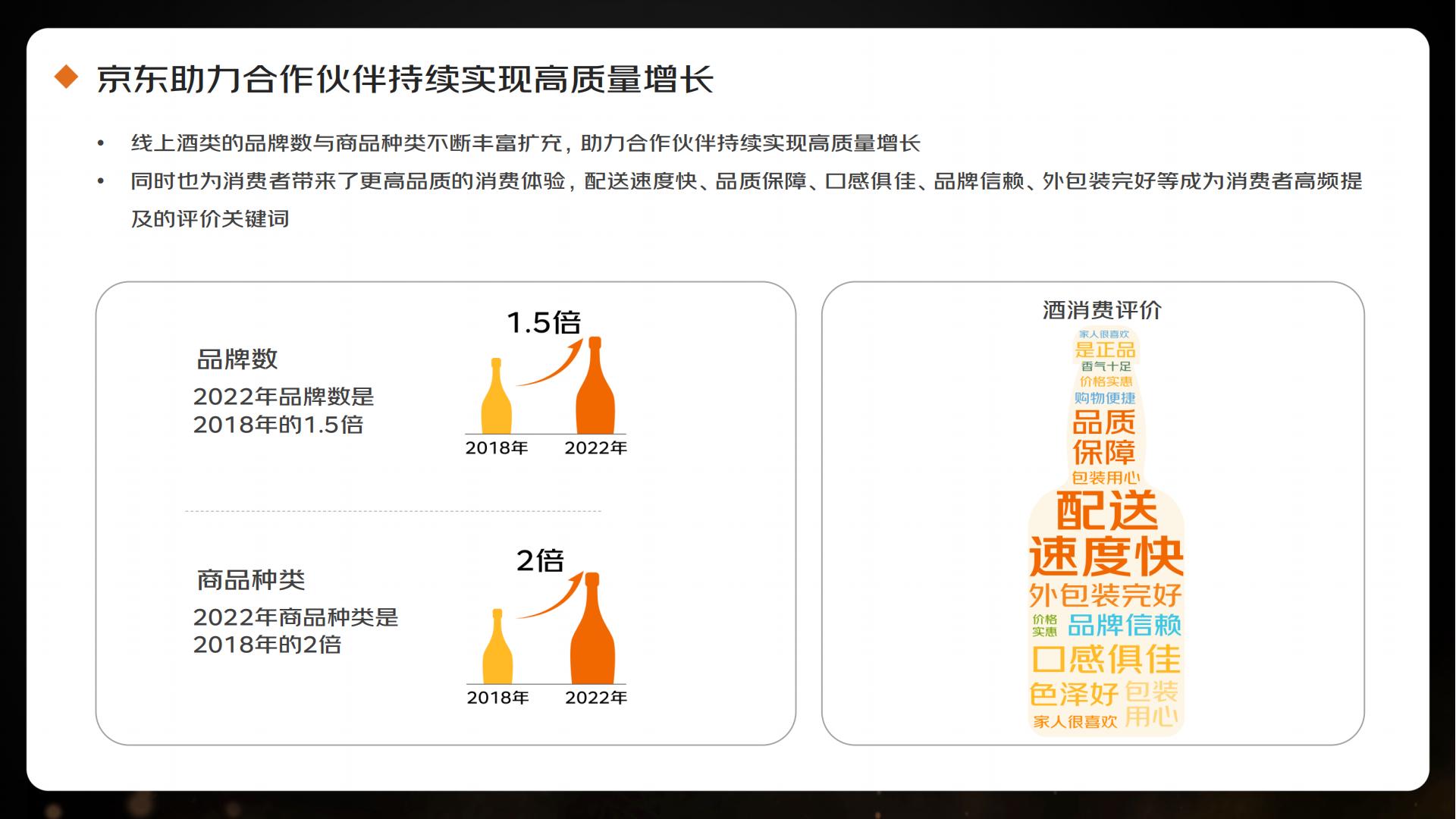Select the text 2018年的2倍
The width and height of the screenshot is (1456, 819).
coord(267,645)
